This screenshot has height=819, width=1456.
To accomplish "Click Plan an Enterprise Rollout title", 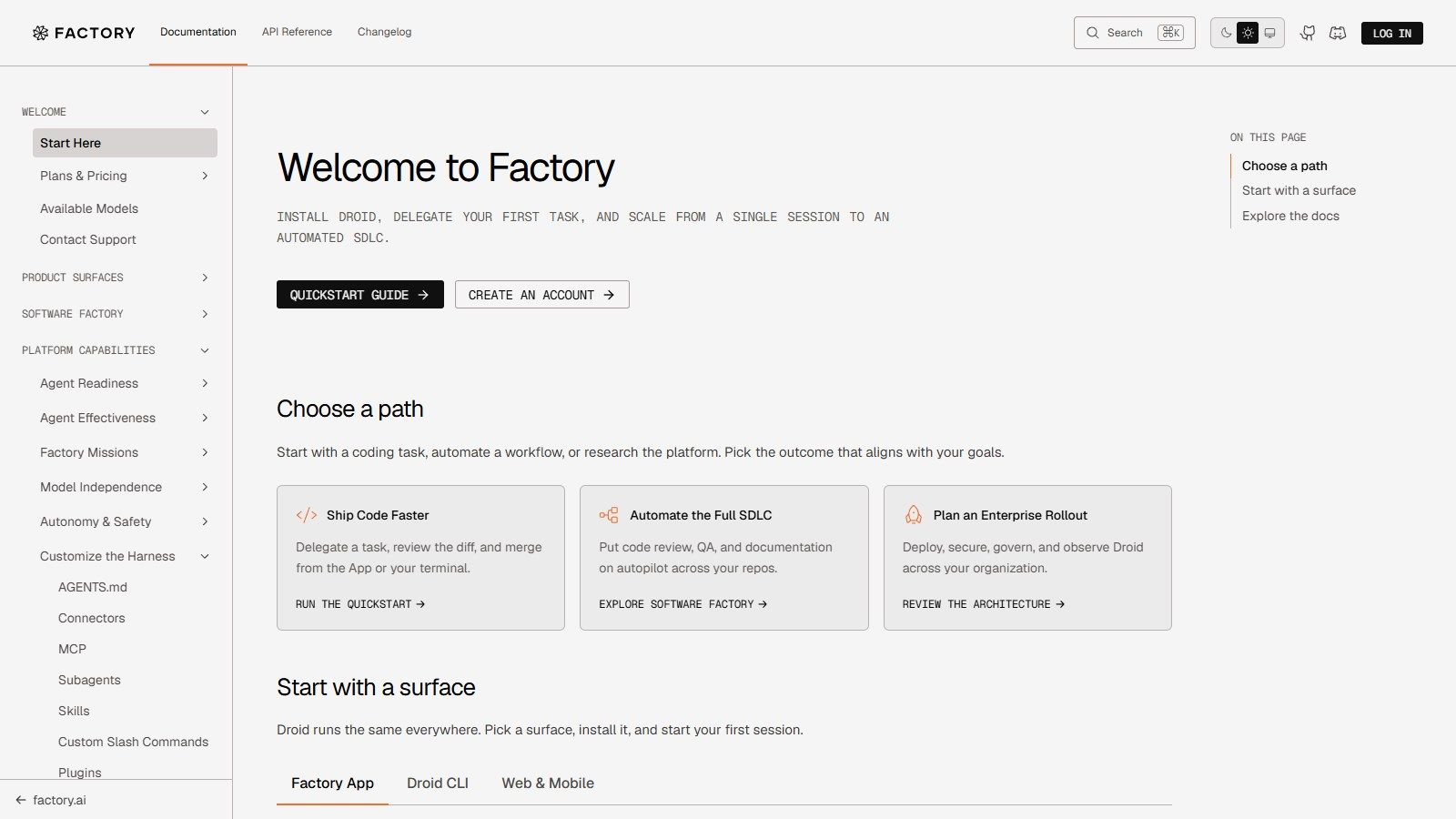I will point(1010,515).
